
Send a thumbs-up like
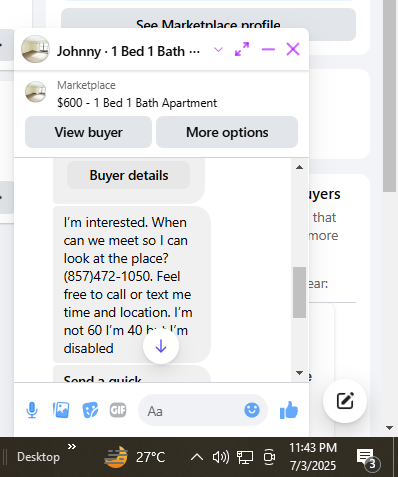point(289,410)
